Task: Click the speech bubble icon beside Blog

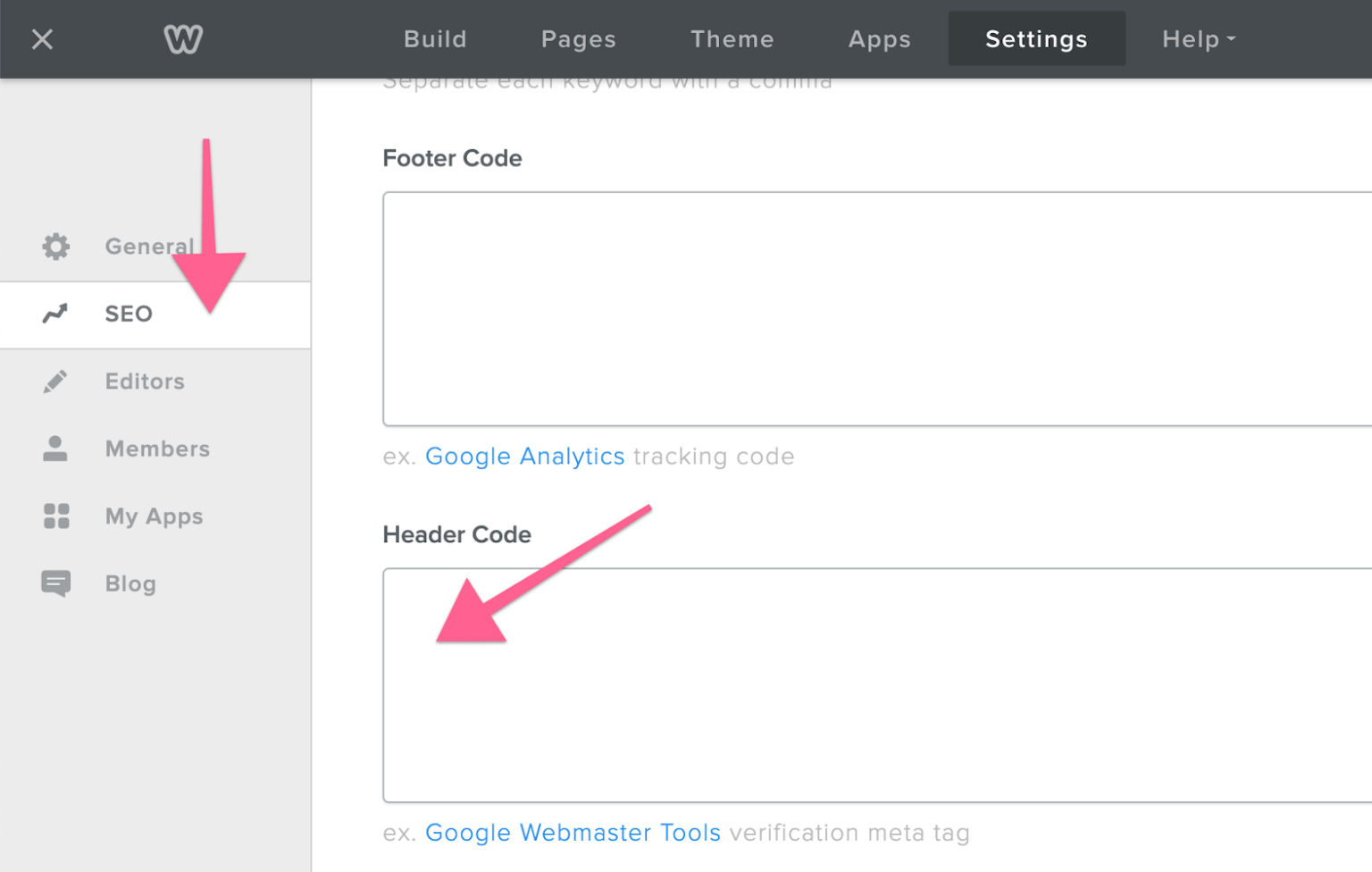Action: click(55, 583)
